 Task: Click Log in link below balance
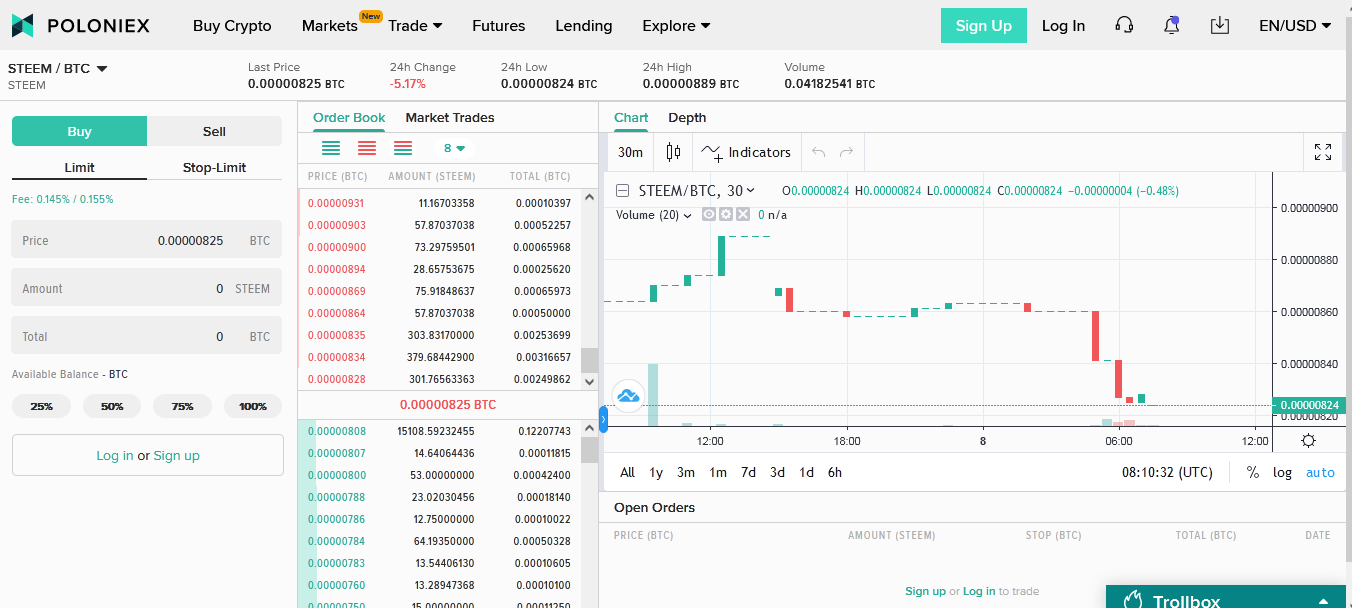115,455
